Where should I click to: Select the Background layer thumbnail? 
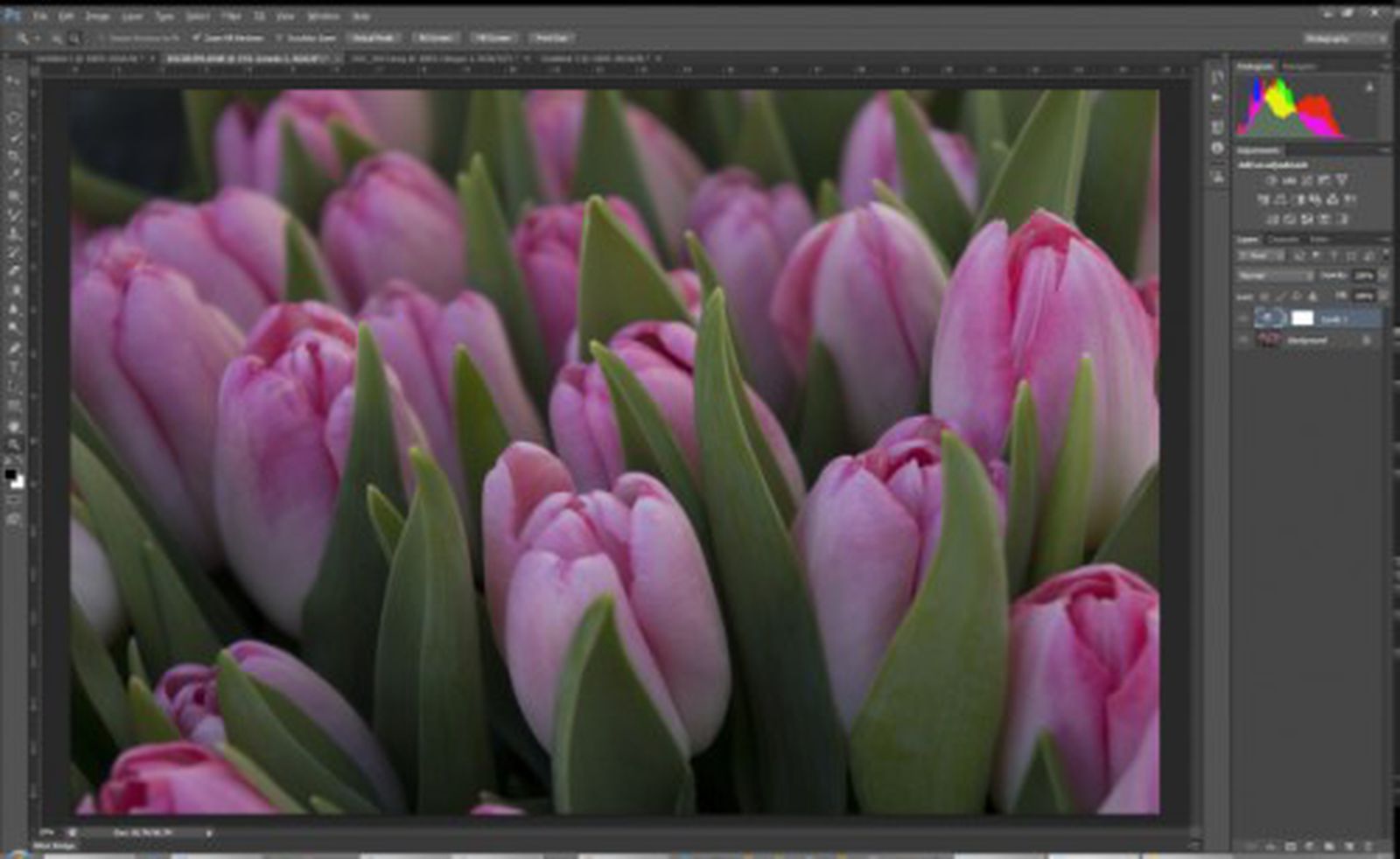[1270, 340]
